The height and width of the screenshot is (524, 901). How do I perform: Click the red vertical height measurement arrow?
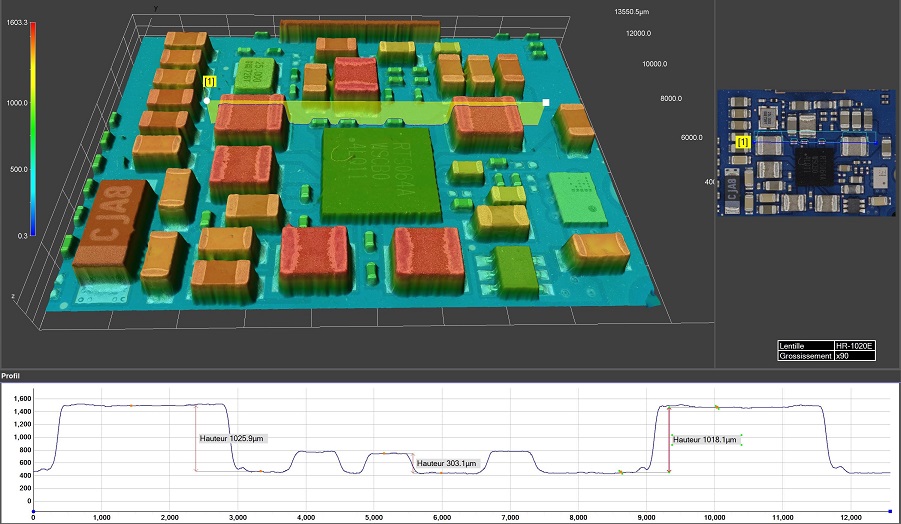[668, 440]
